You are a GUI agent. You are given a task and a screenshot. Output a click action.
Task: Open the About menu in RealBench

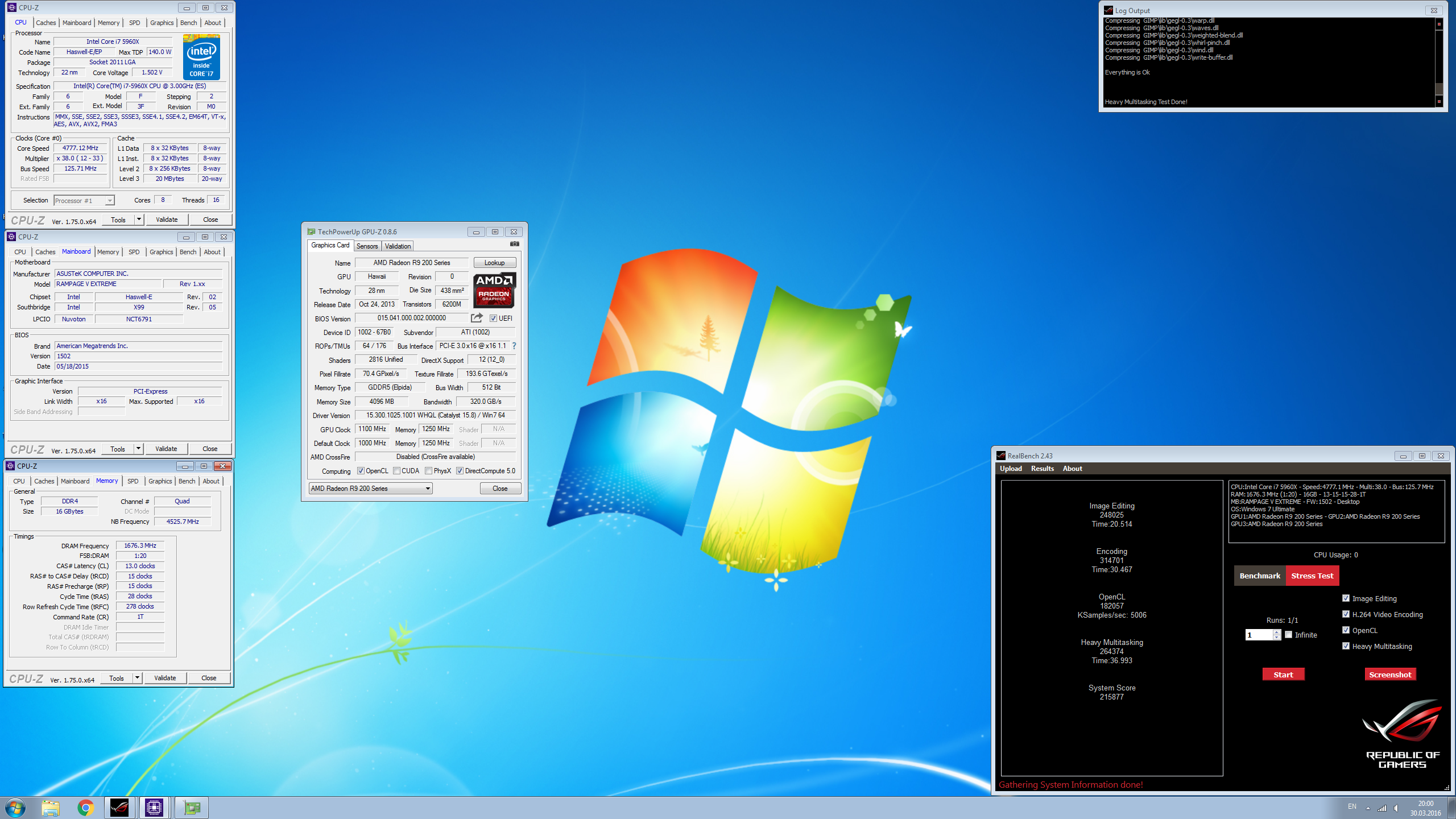tap(1072, 469)
